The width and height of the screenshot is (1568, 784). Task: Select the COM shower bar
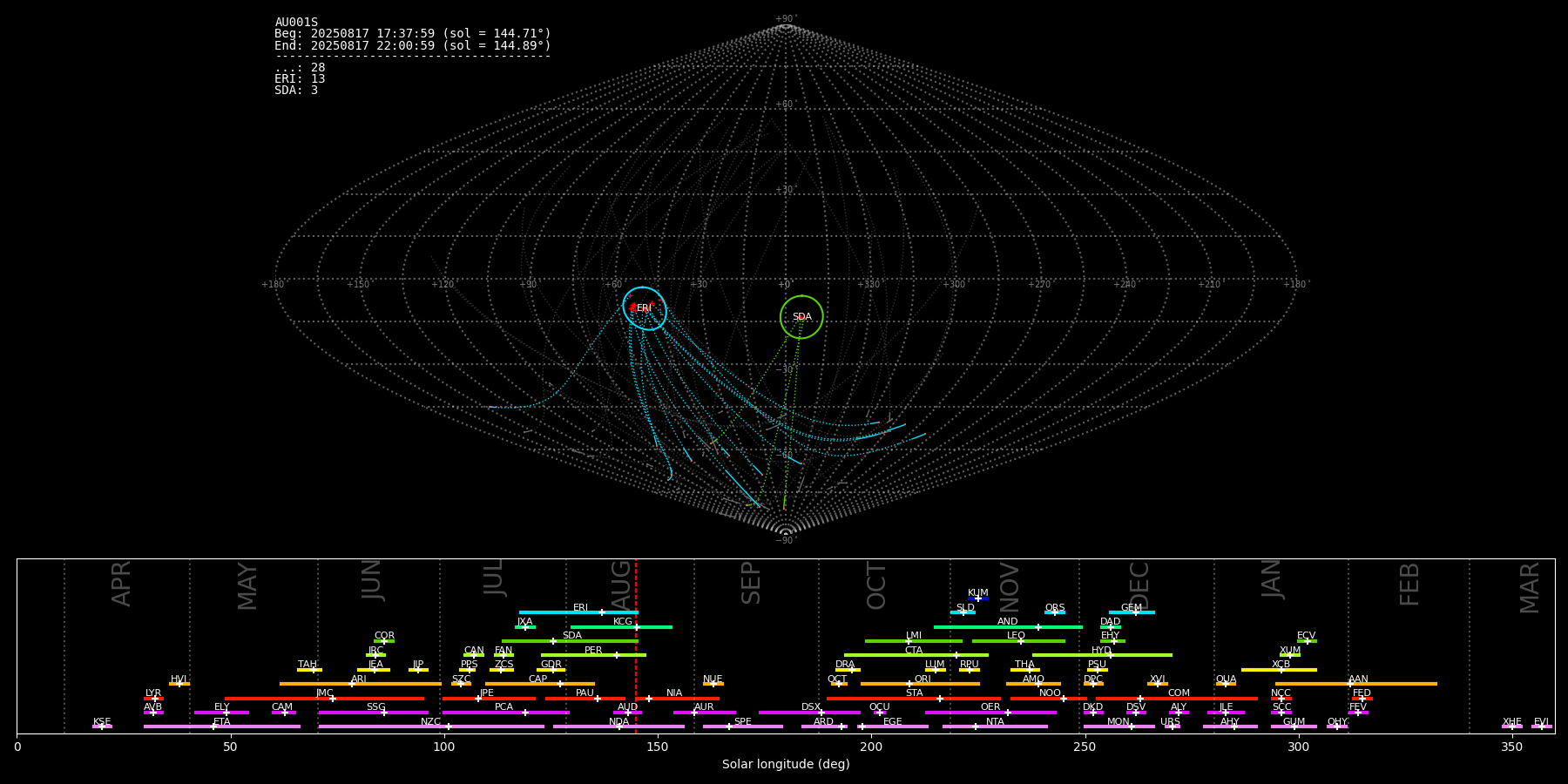point(1177,699)
